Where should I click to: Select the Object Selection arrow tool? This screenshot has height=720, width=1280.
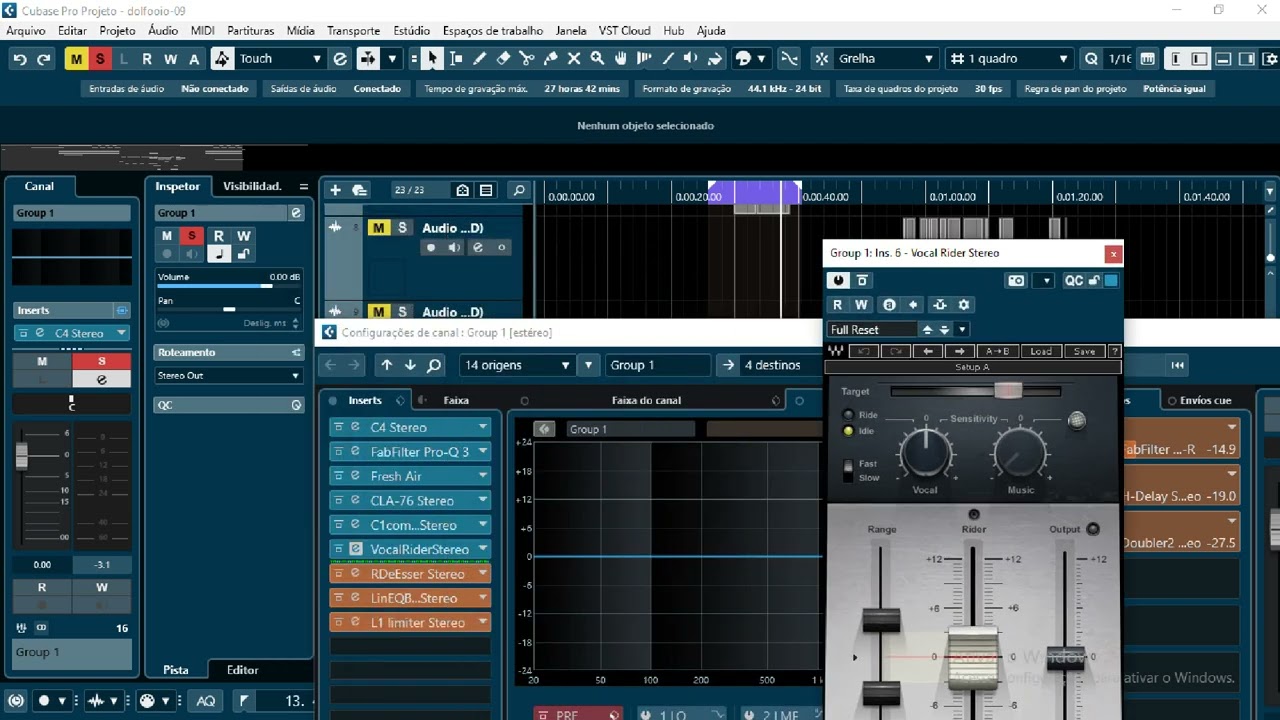click(432, 59)
